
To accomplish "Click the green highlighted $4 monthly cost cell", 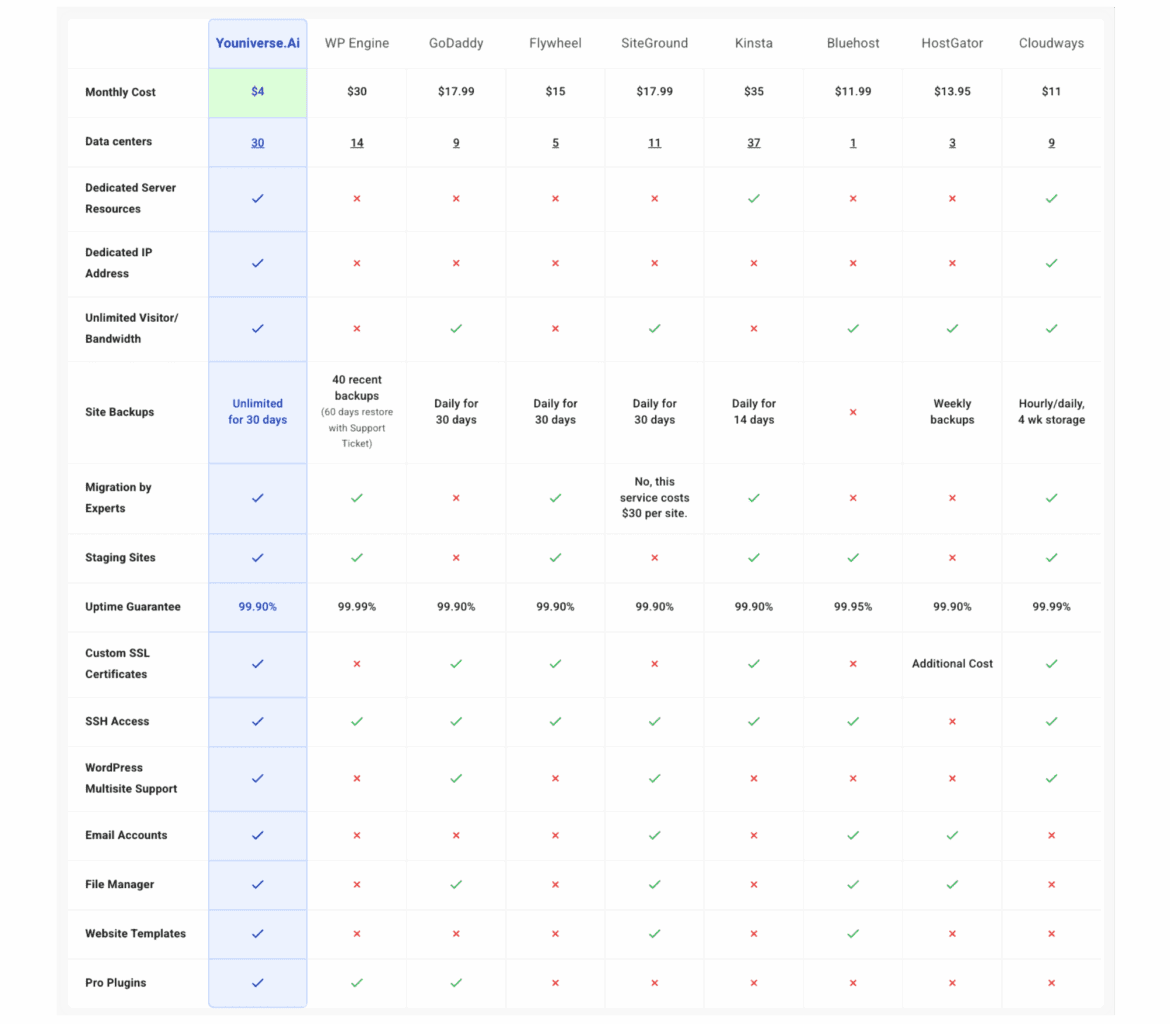I will coord(258,92).
